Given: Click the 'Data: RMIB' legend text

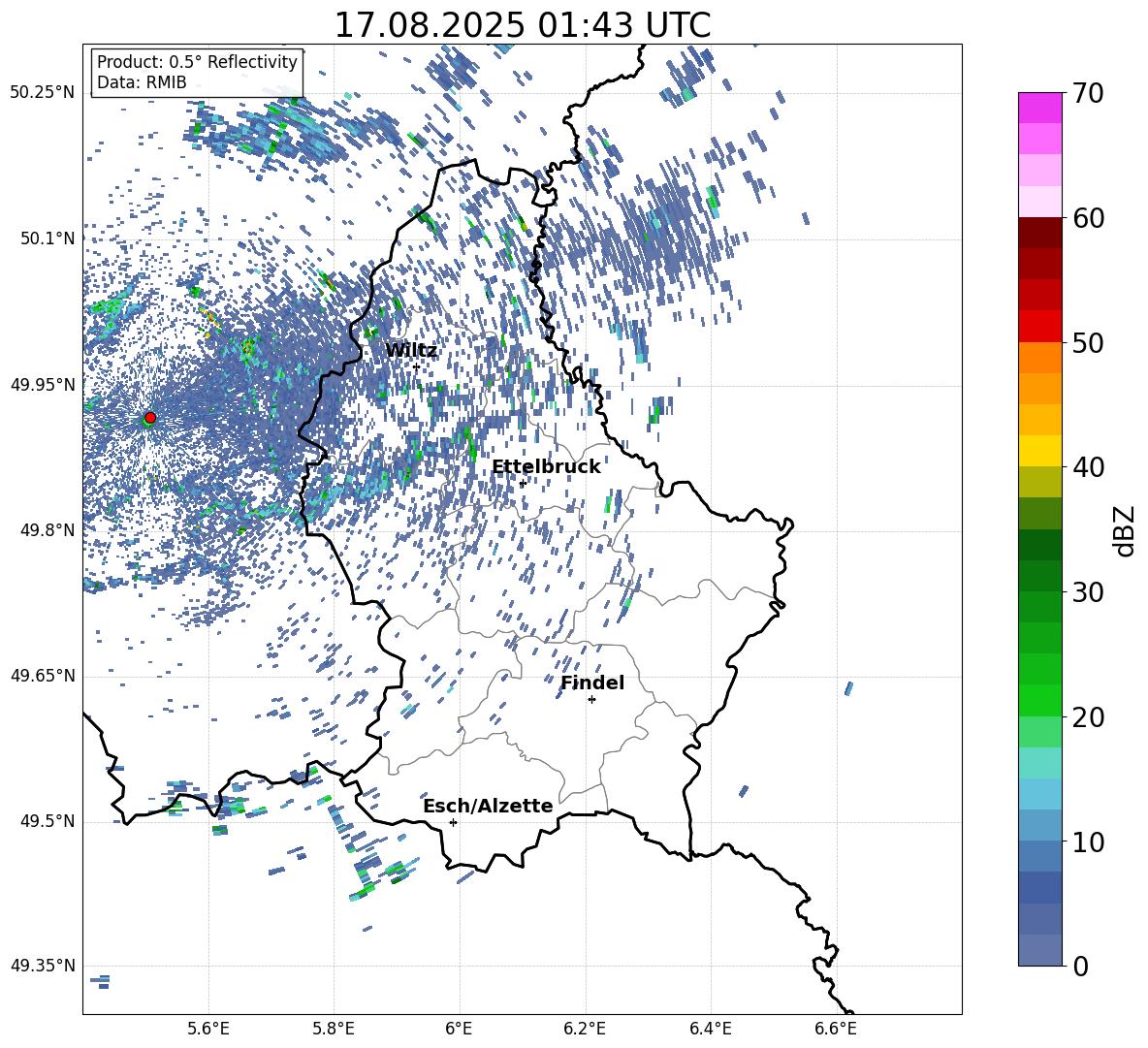Looking at the screenshot, I should (x=142, y=82).
